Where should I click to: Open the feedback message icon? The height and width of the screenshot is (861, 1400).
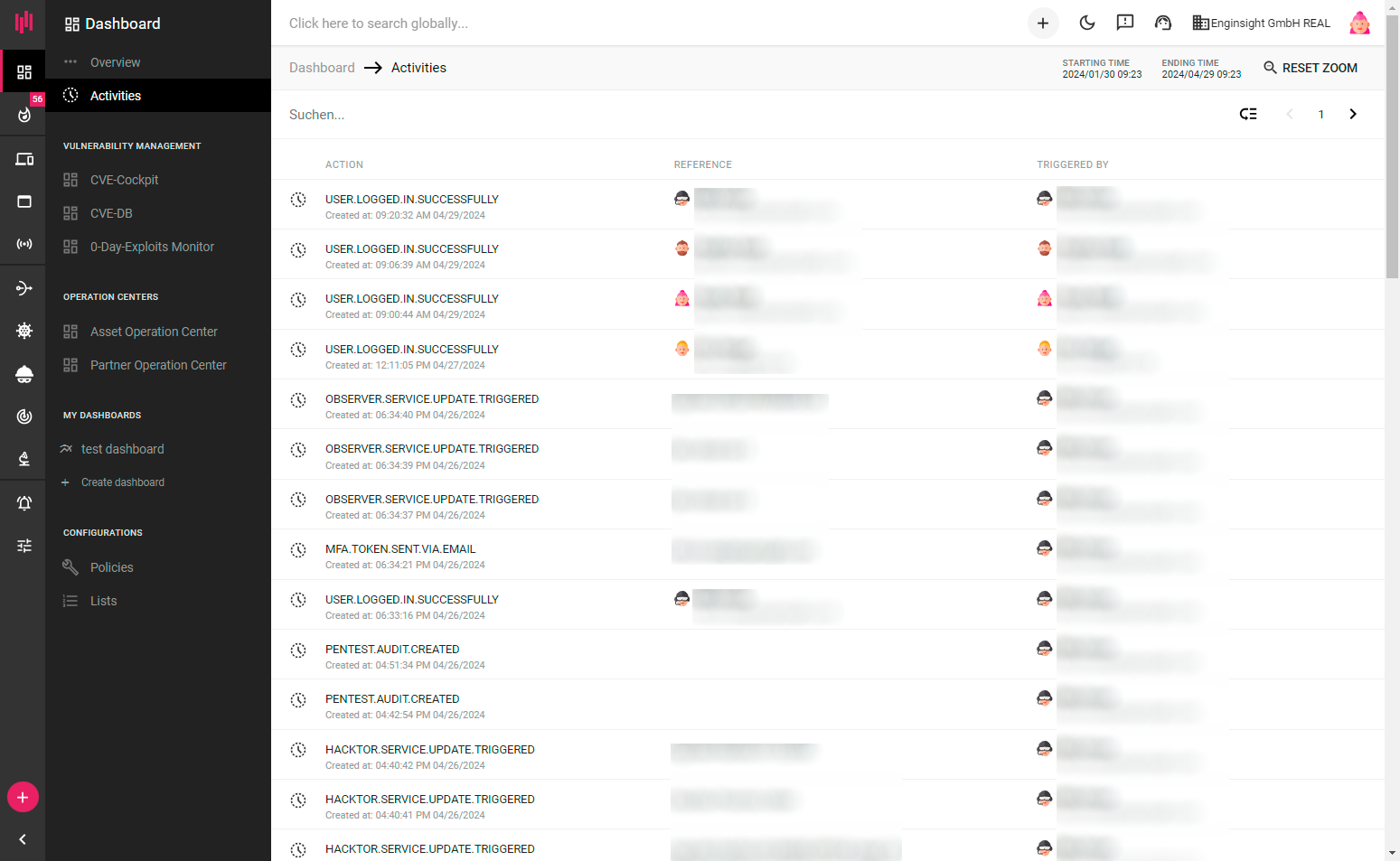click(1125, 23)
